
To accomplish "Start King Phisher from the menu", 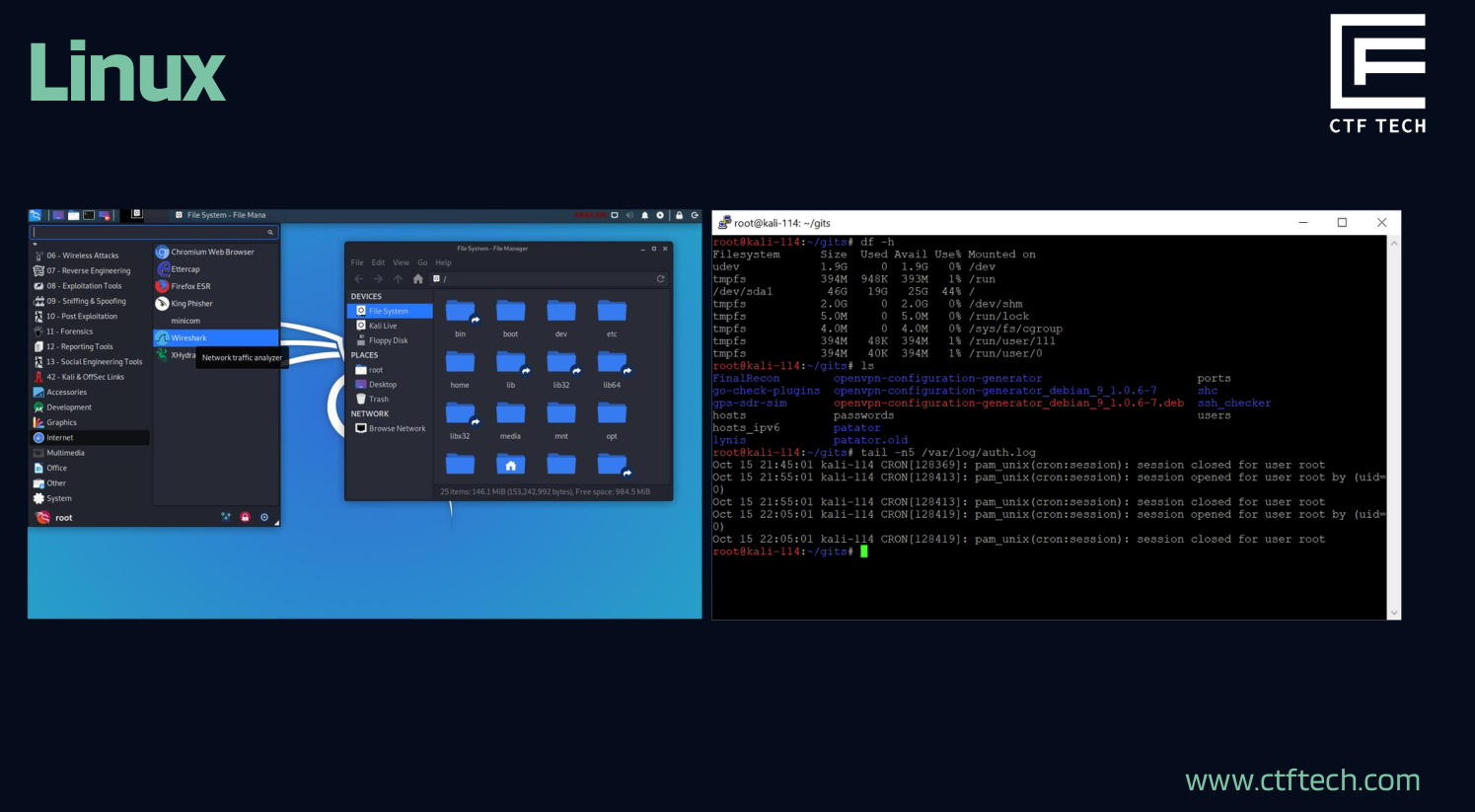I will [184, 304].
